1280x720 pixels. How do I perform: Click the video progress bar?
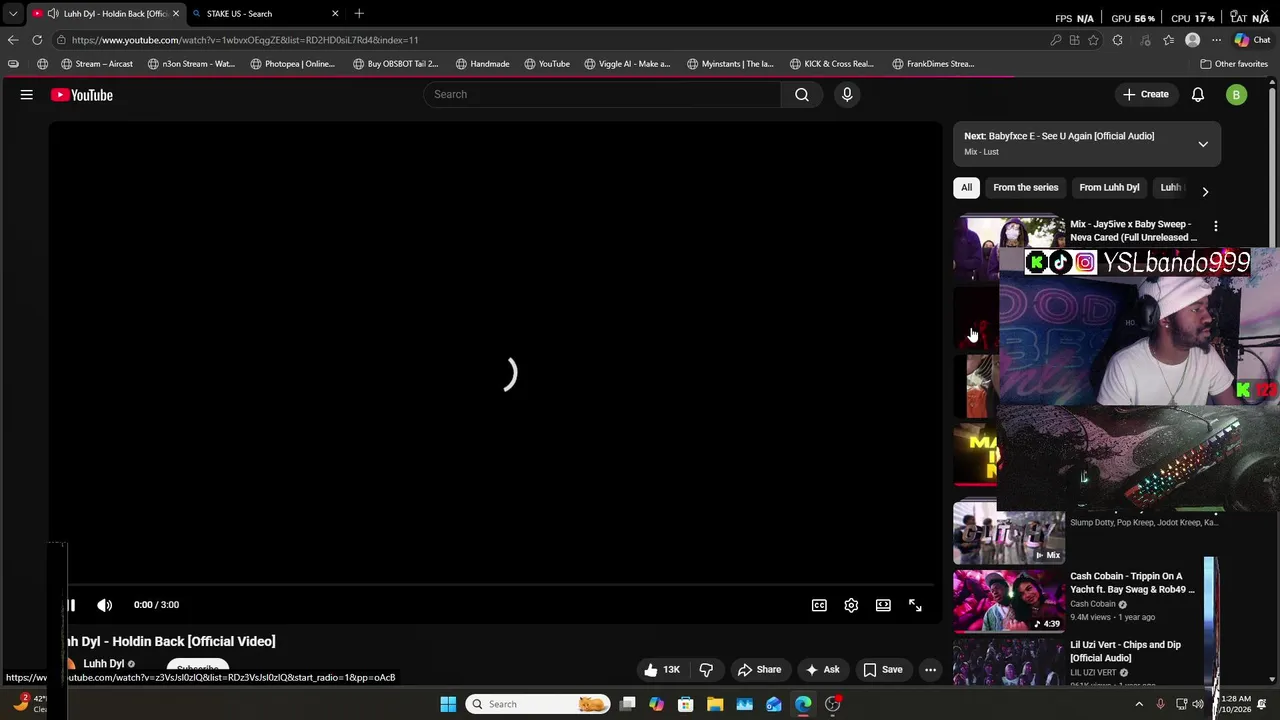coord(495,586)
